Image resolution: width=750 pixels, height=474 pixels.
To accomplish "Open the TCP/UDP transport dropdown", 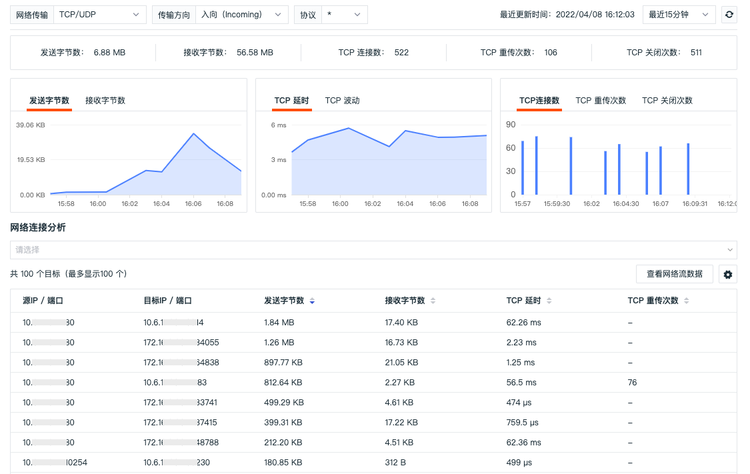I will point(99,15).
